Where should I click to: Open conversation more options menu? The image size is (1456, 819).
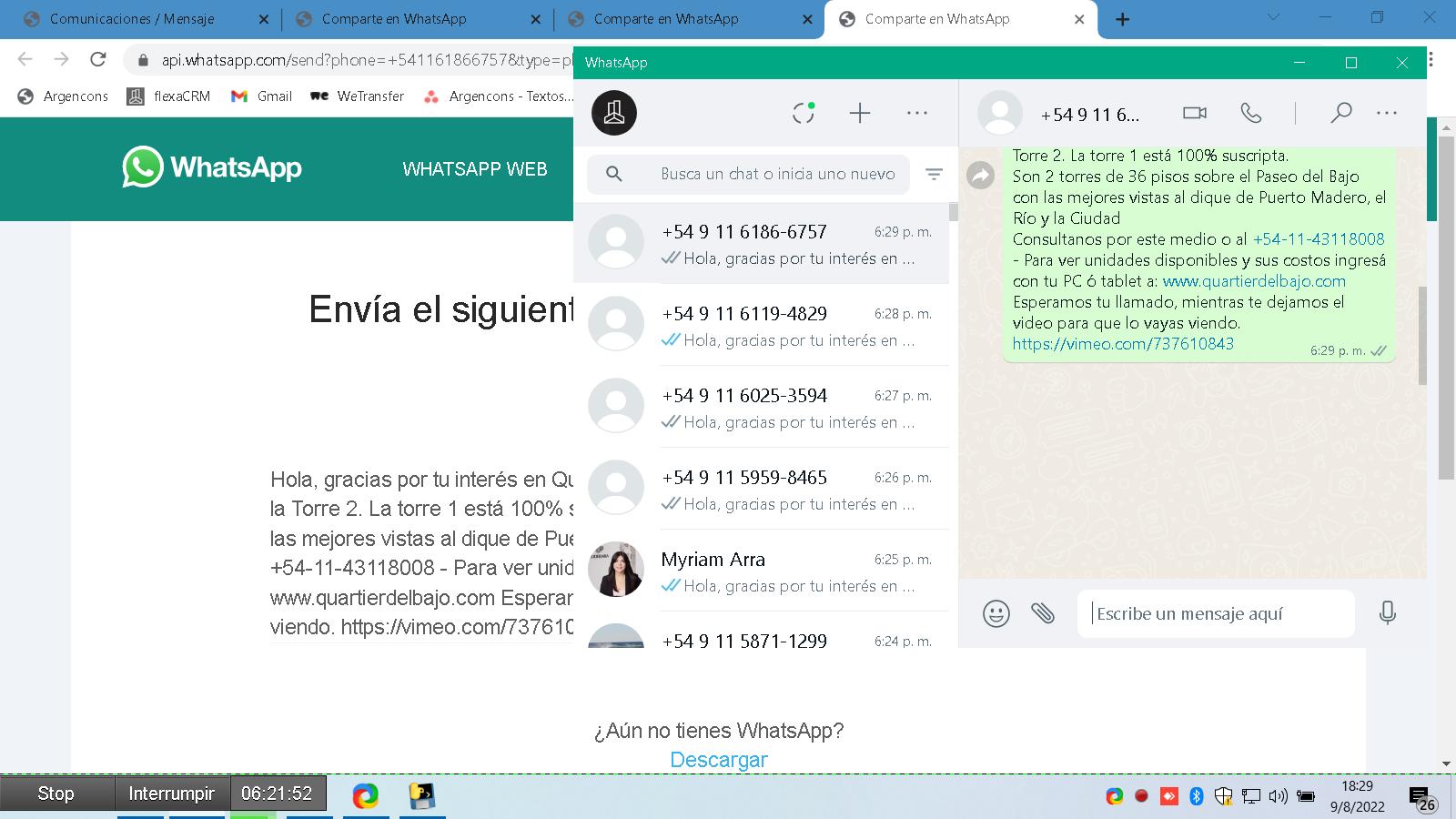coord(1387,113)
